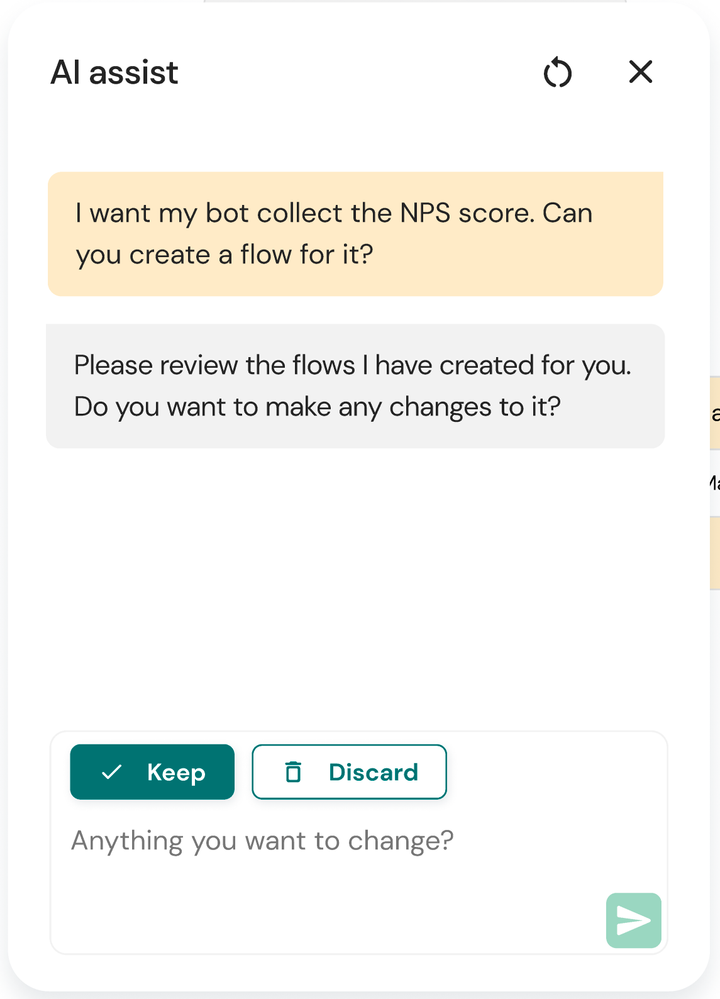720x999 pixels.
Task: Click 'you create a flow for it?' text
Action: tap(224, 255)
